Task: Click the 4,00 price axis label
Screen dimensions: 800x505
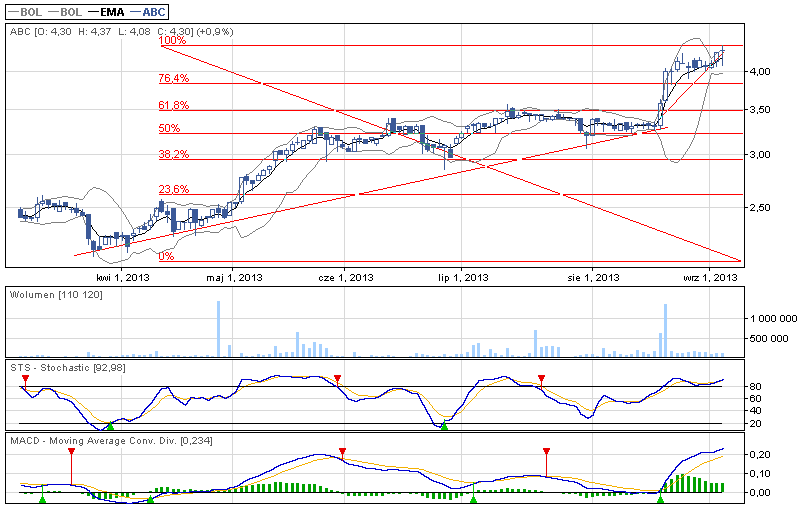Action: click(761, 72)
